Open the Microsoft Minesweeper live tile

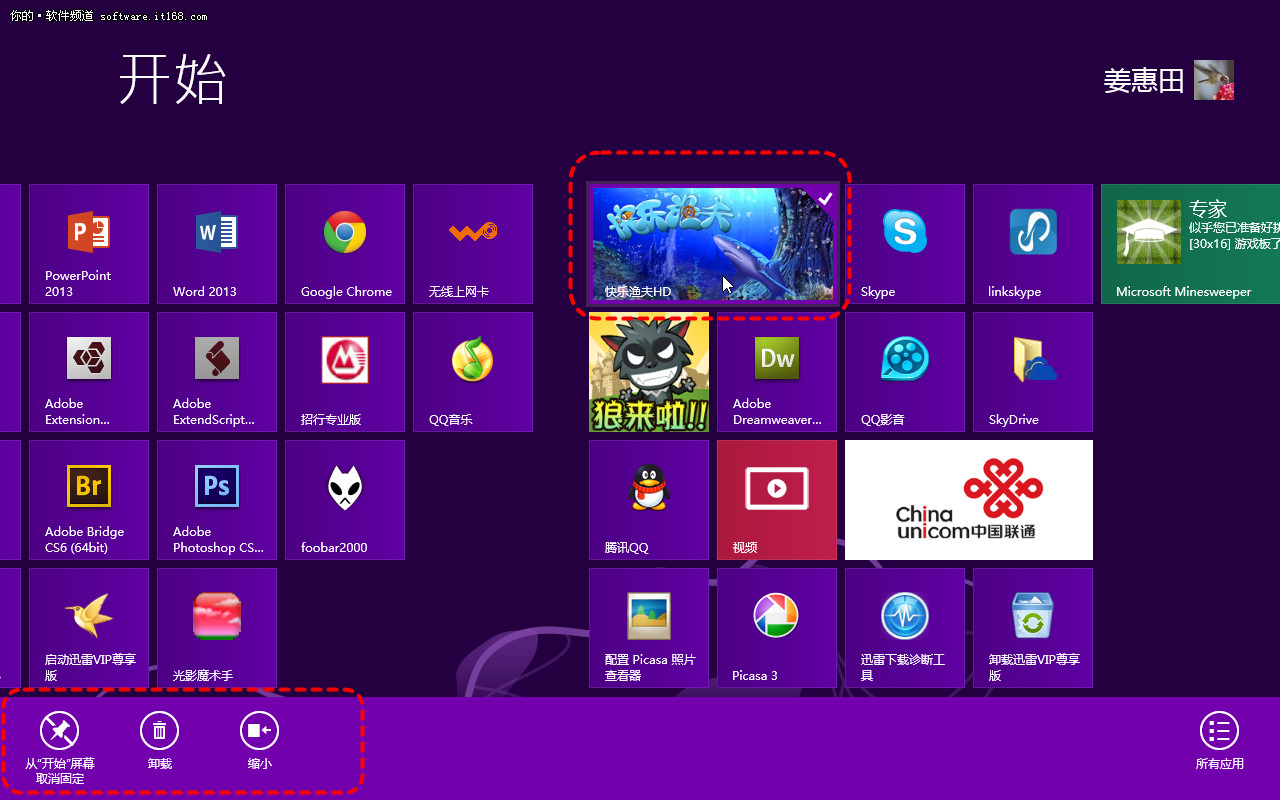[x=1190, y=243]
